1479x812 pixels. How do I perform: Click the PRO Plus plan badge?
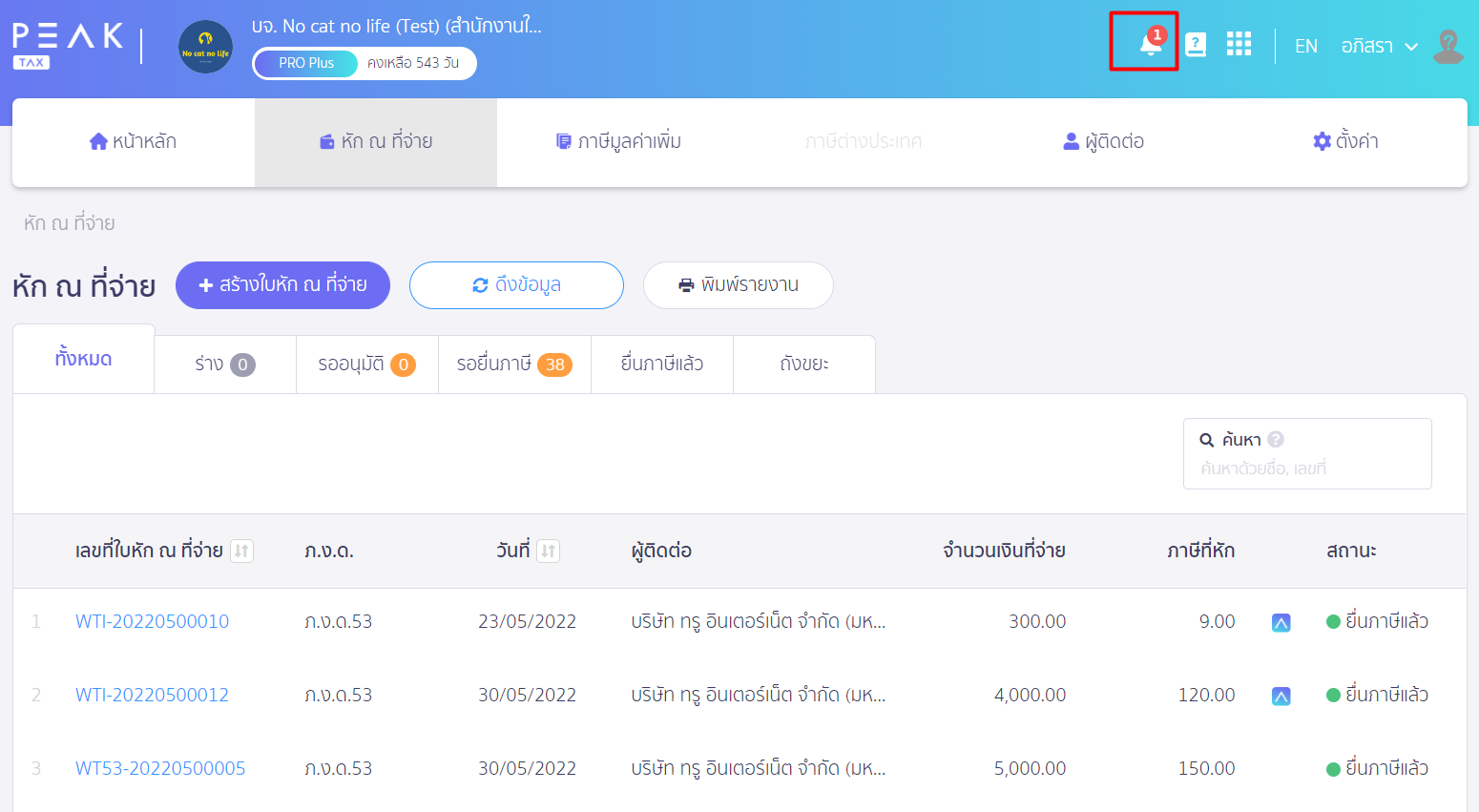pyautogui.click(x=306, y=63)
